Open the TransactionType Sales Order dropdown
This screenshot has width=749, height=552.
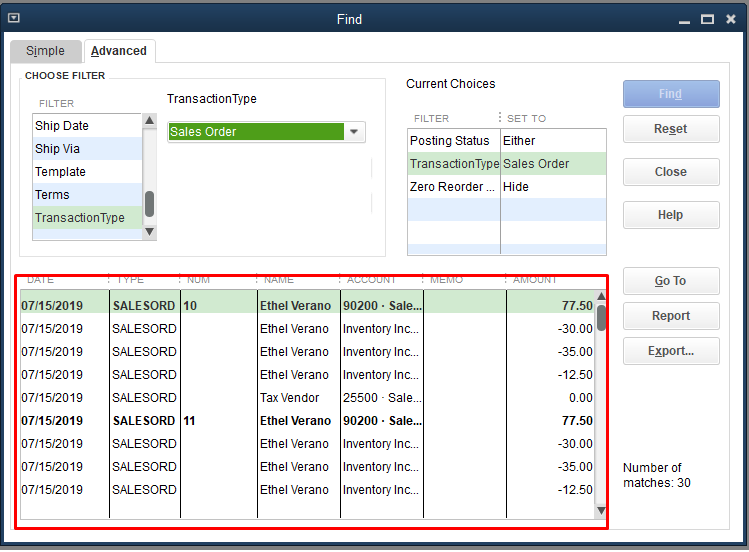pyautogui.click(x=266, y=132)
